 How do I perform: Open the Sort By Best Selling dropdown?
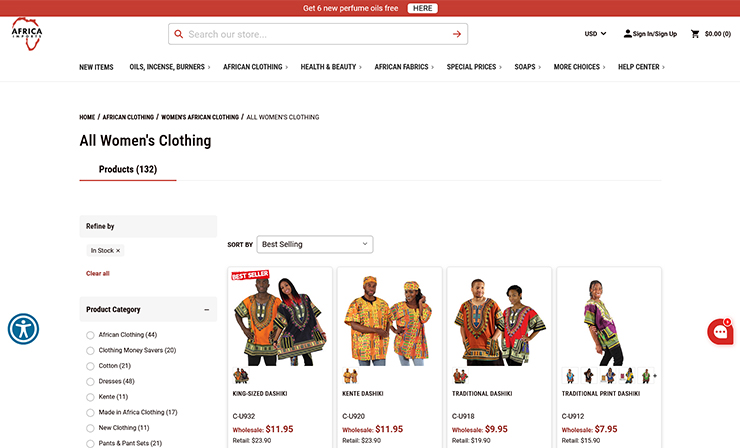[314, 244]
